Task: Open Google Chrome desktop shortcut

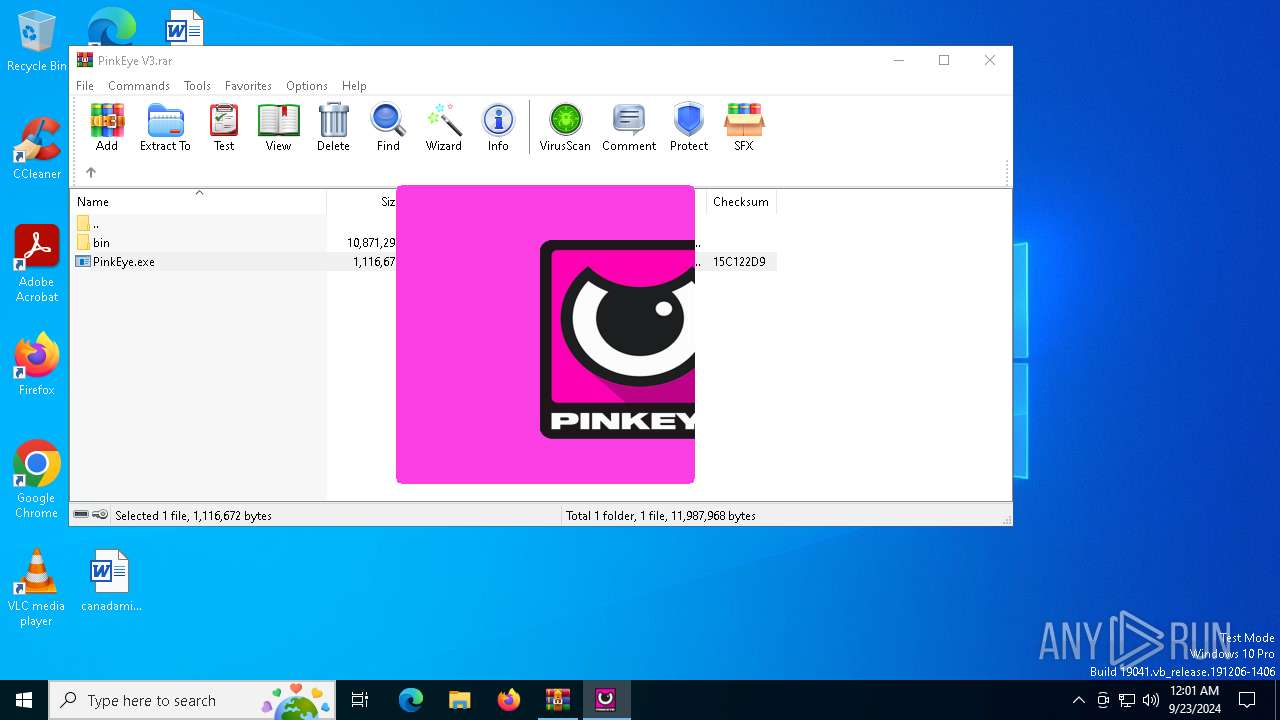Action: pyautogui.click(x=36, y=480)
